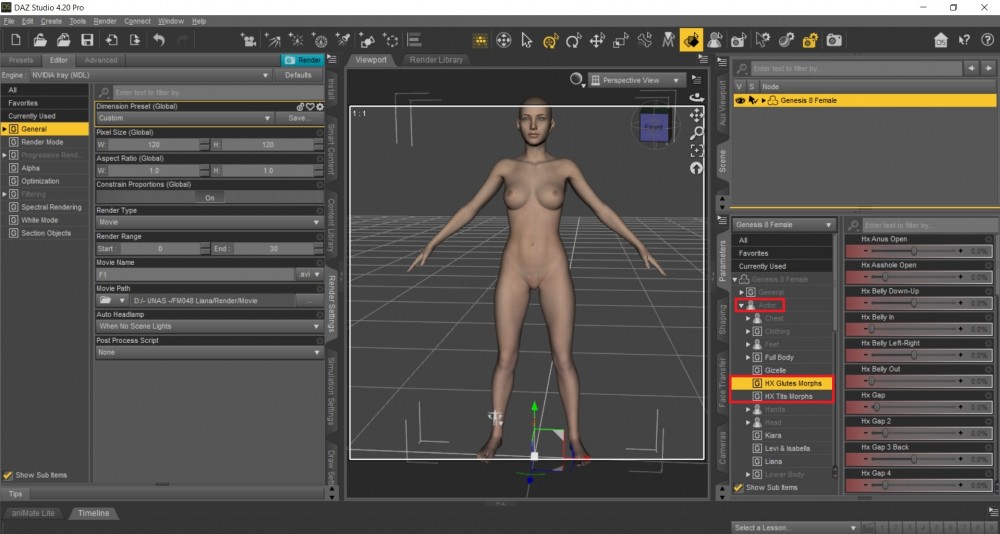Toggle Show Sub Items in Parameters pane
The width and height of the screenshot is (1000, 534).
739,487
